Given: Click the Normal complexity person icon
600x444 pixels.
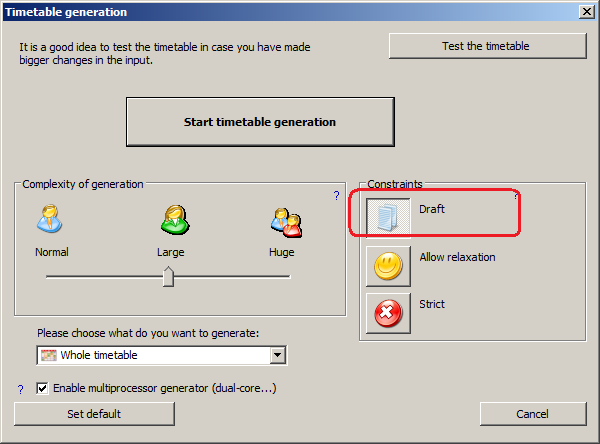Looking at the screenshot, I should 50,220.
